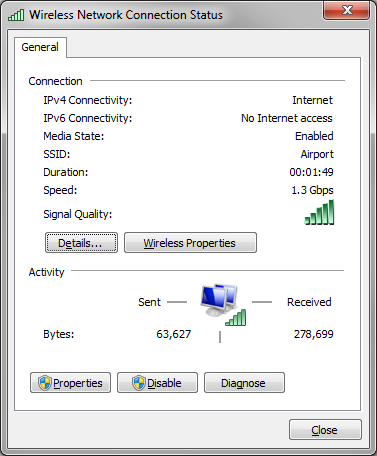This screenshot has height=456, width=377.
Task: Click received bytes value 278,699
Action: (x=313, y=334)
